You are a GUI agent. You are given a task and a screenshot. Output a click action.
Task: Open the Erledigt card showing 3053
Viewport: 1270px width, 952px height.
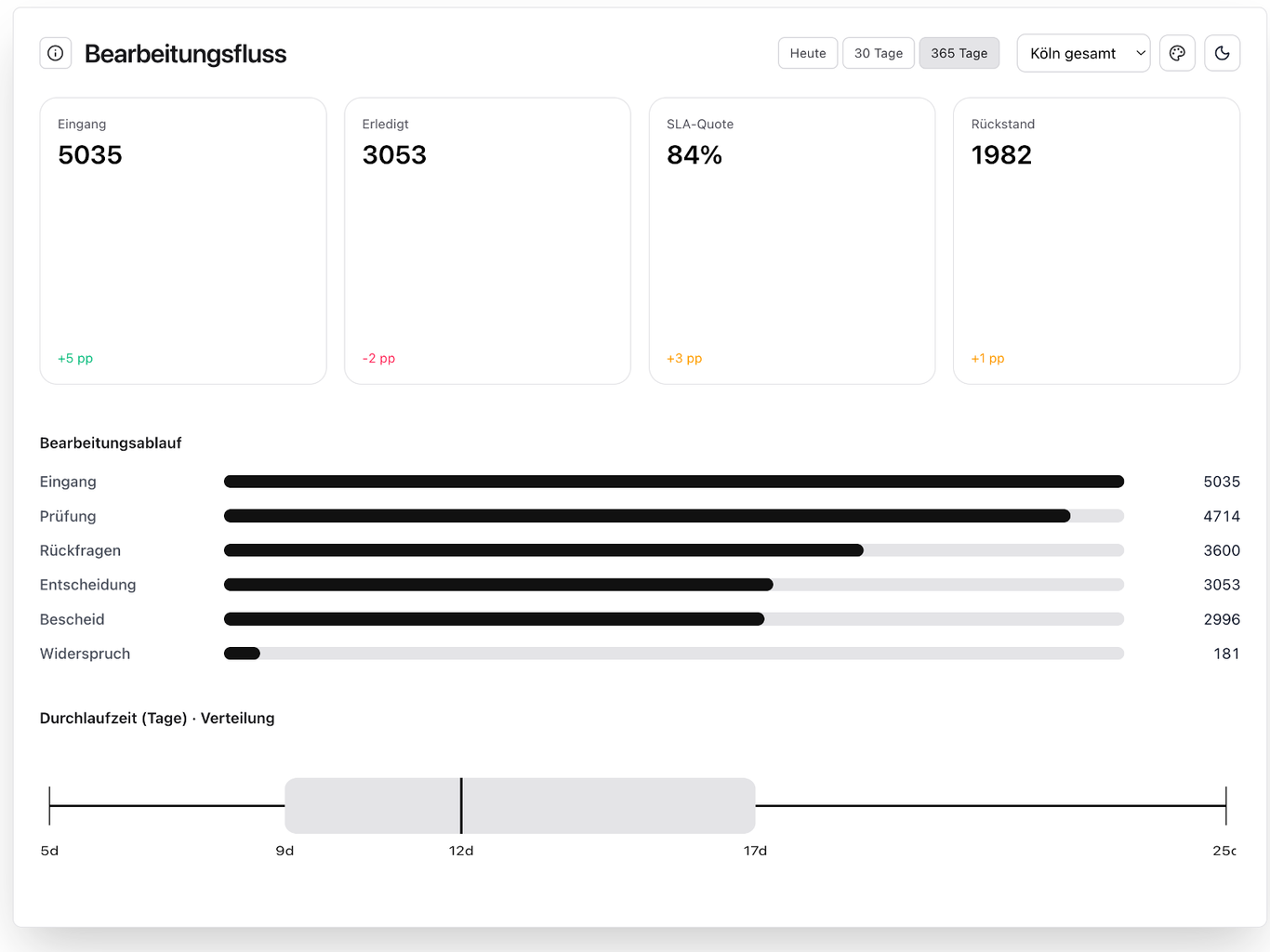(x=487, y=241)
